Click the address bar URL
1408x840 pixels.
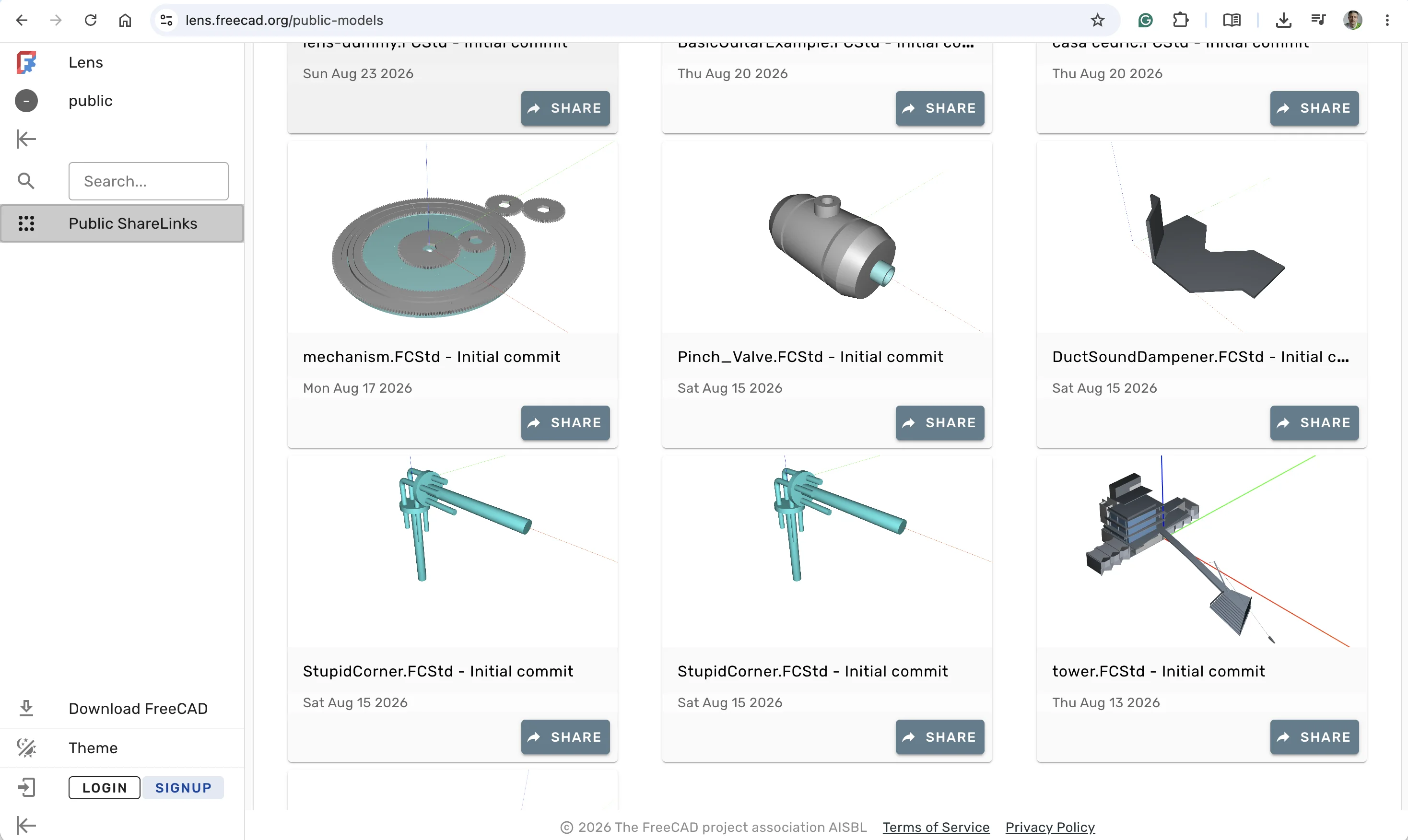pos(284,21)
